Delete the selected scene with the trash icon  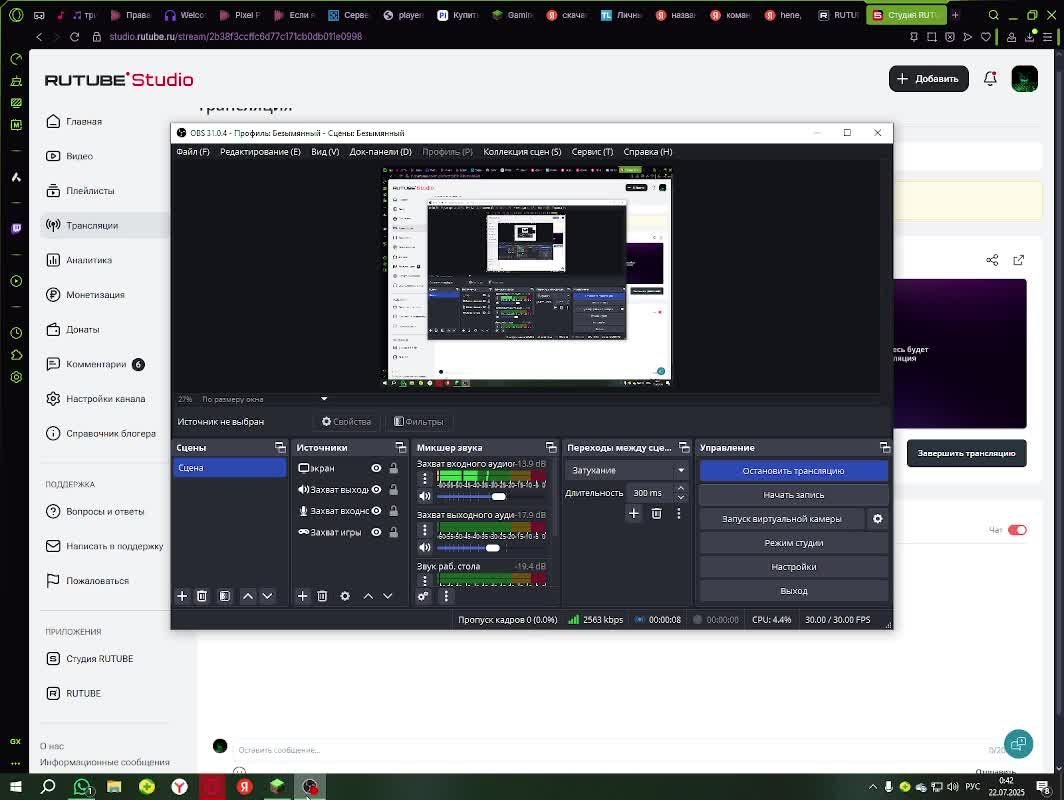click(x=202, y=596)
